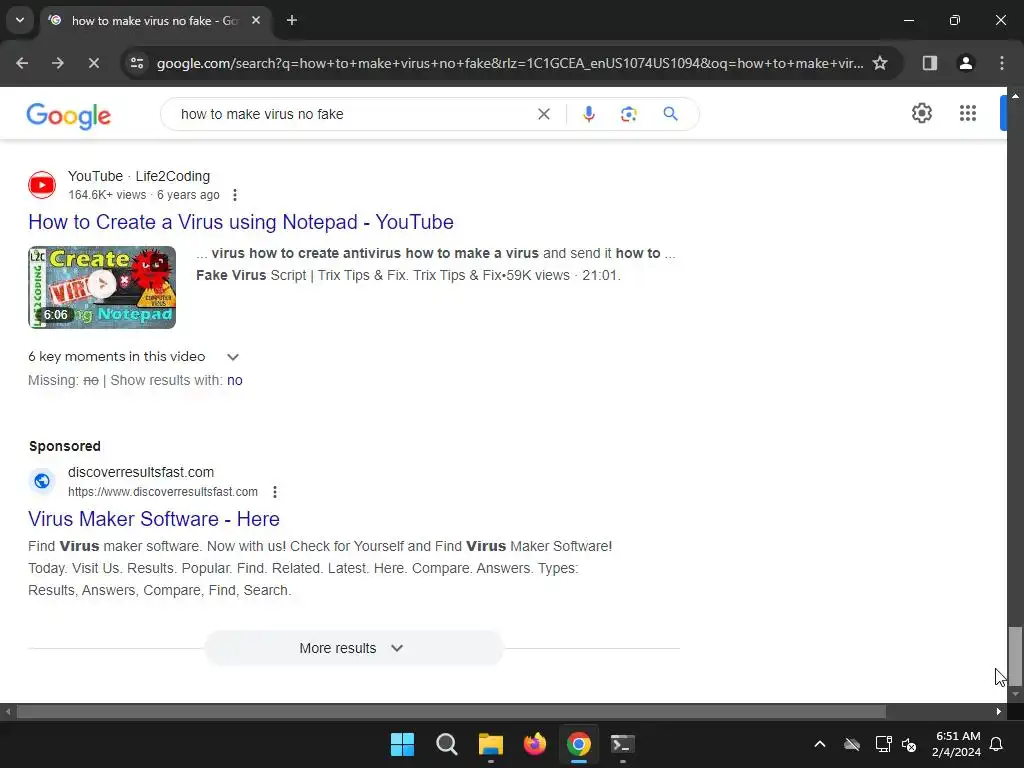Image resolution: width=1024 pixels, height=768 pixels.
Task: Clear the search query
Action: (543, 114)
